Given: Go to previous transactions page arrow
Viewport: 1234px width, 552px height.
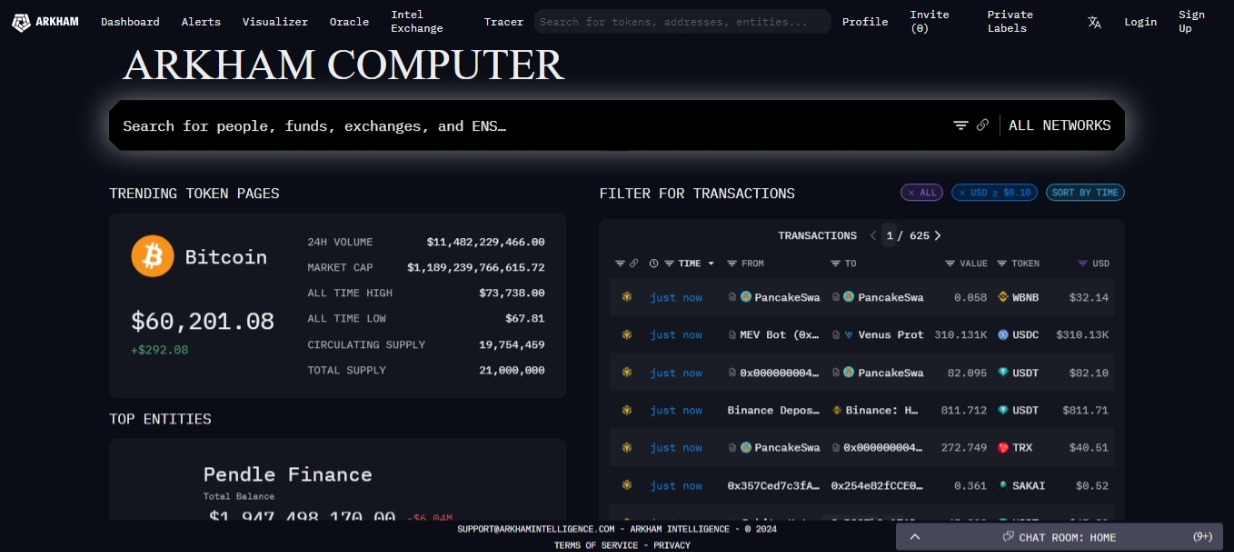Looking at the screenshot, I should [x=873, y=236].
